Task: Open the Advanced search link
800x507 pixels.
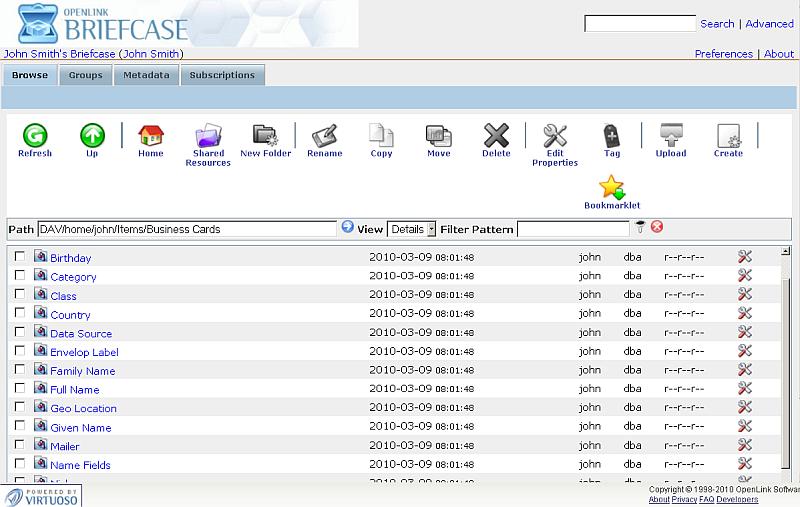Action: coord(769,24)
